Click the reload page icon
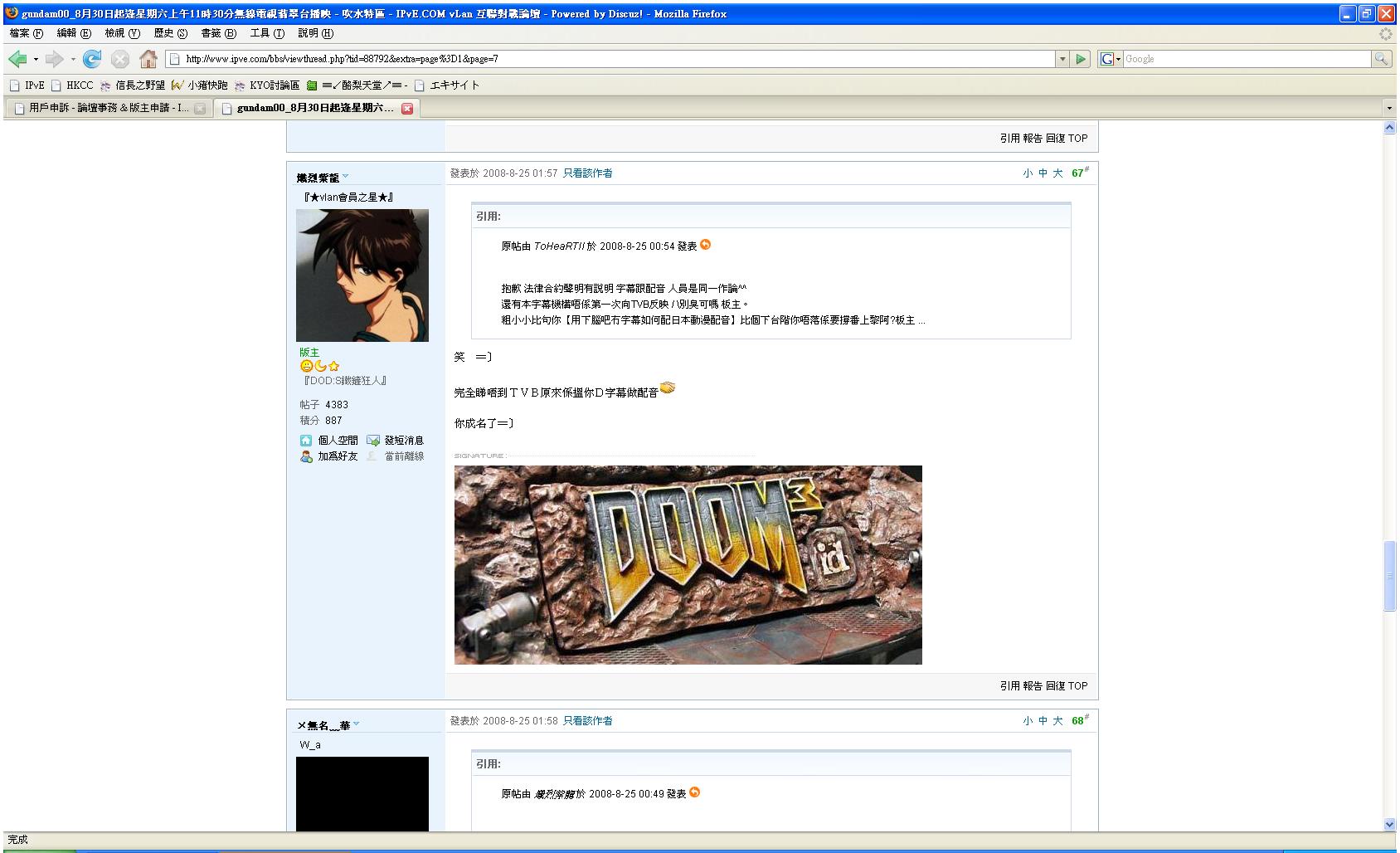This screenshot has height=853, width=1400. point(92,59)
